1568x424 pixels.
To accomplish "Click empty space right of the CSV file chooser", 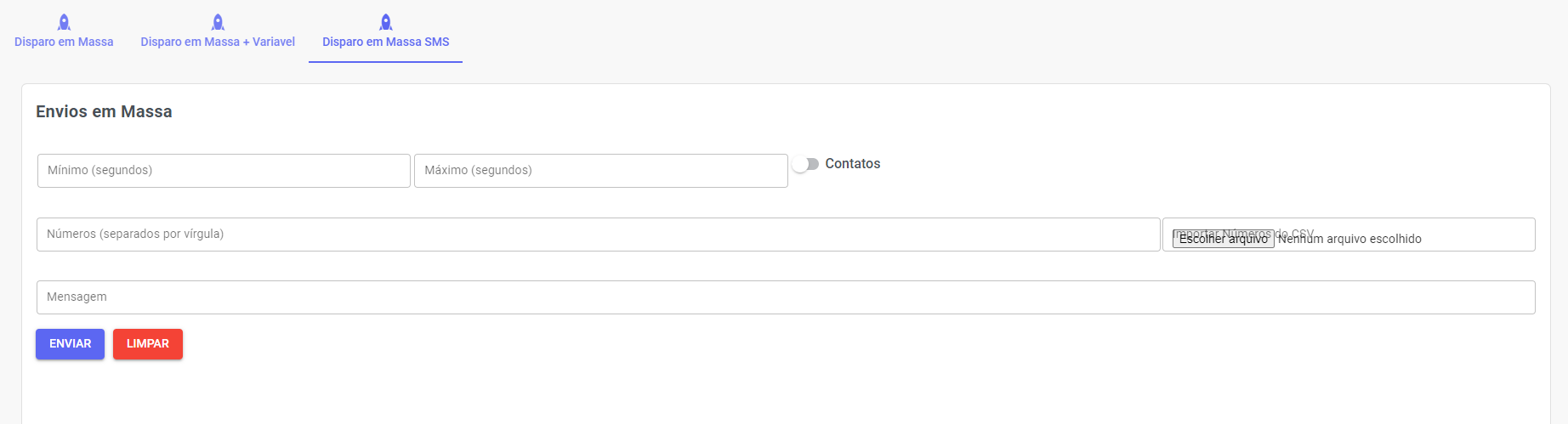I will 1478,235.
